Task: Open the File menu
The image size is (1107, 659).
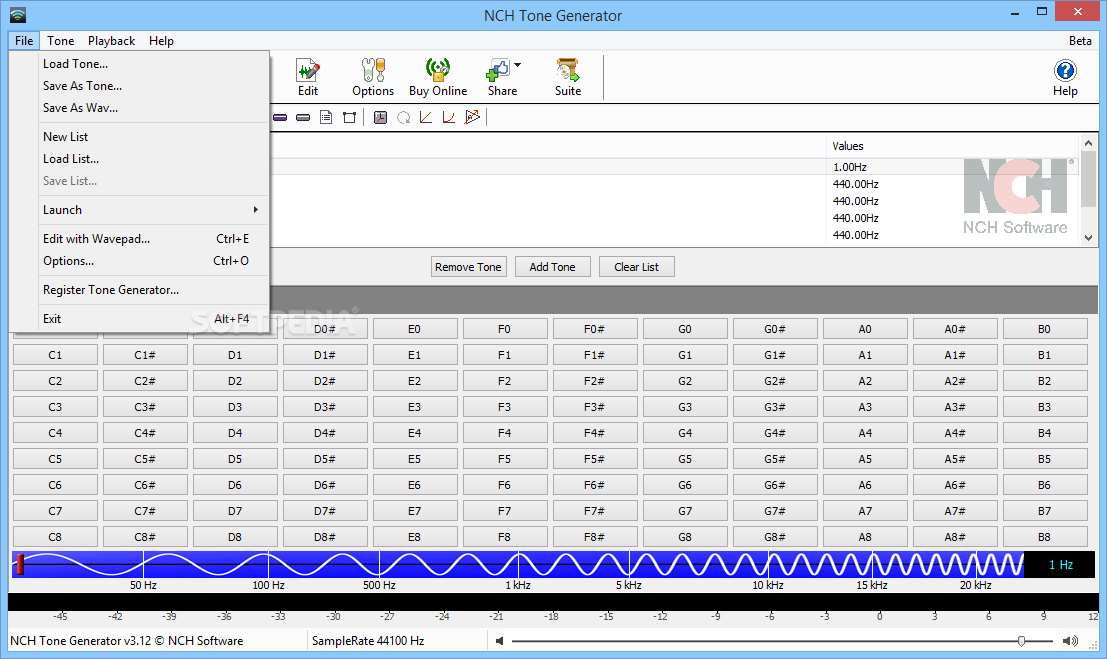Action: 24,41
